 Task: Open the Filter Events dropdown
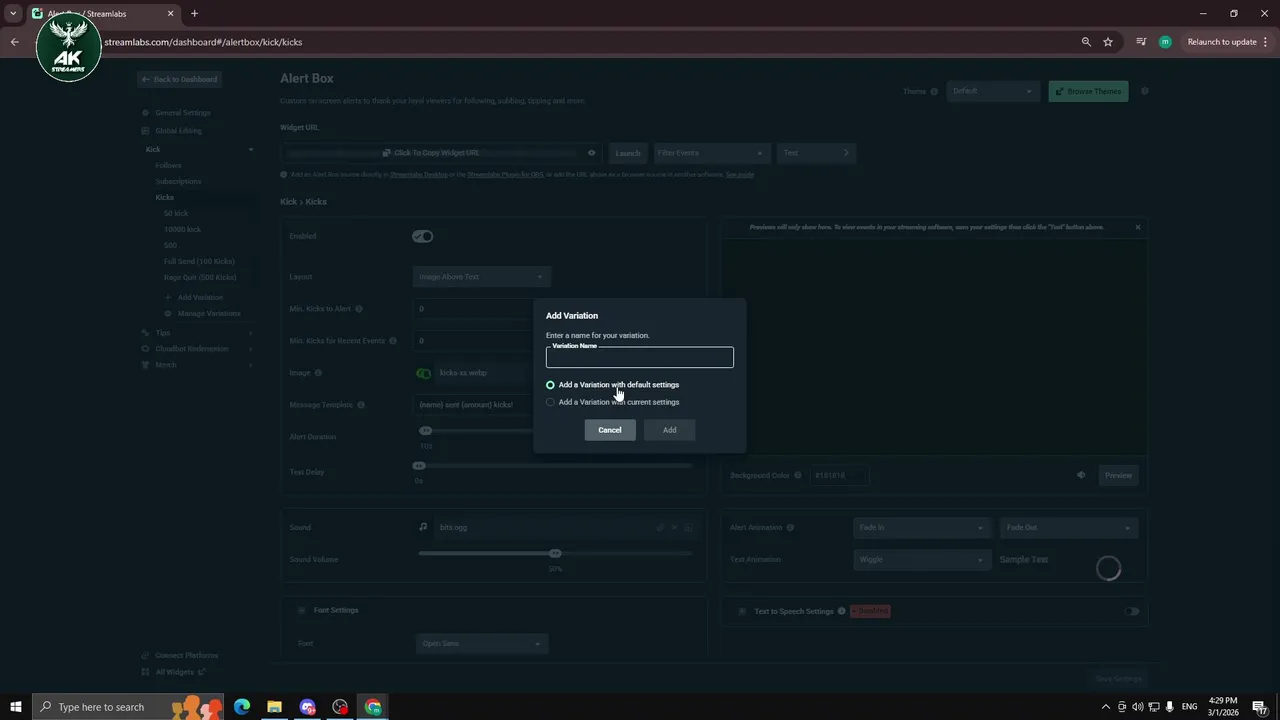pyautogui.click(x=711, y=153)
